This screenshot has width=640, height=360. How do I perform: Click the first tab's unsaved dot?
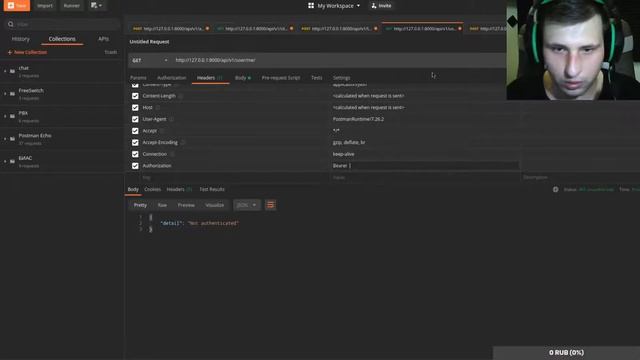[x=207, y=29]
